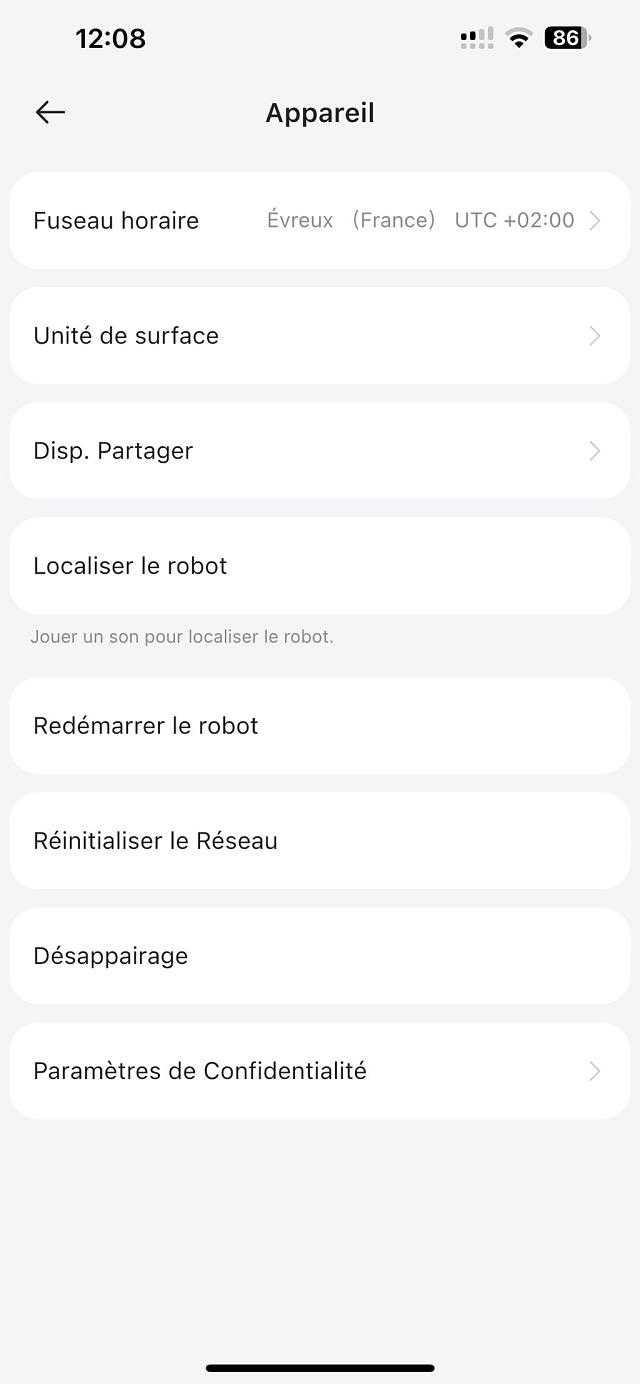
Task: Tap the Appareil page title
Action: [x=320, y=113]
